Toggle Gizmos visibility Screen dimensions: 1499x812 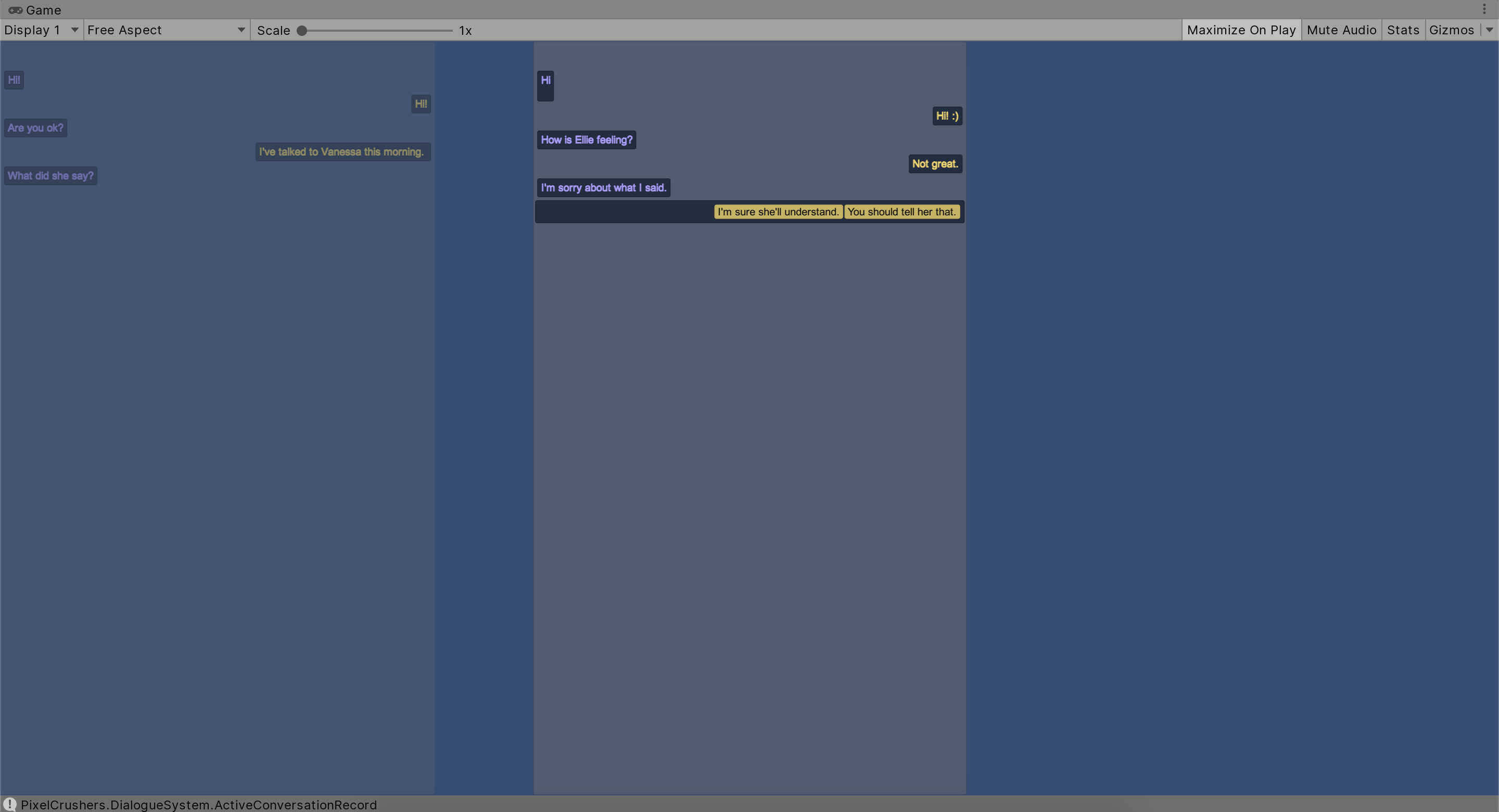[x=1451, y=30]
